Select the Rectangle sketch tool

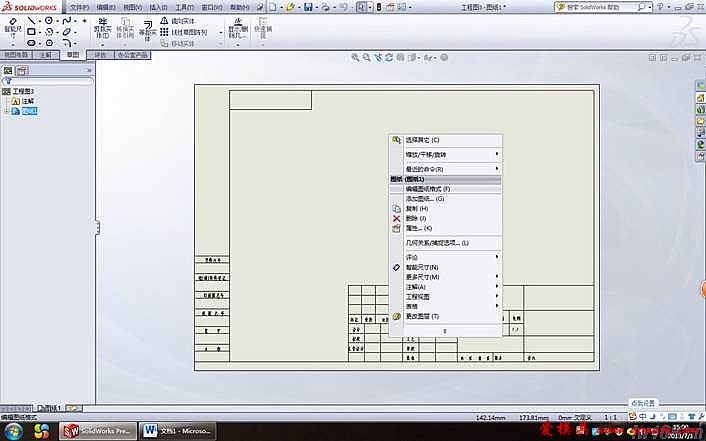point(33,32)
